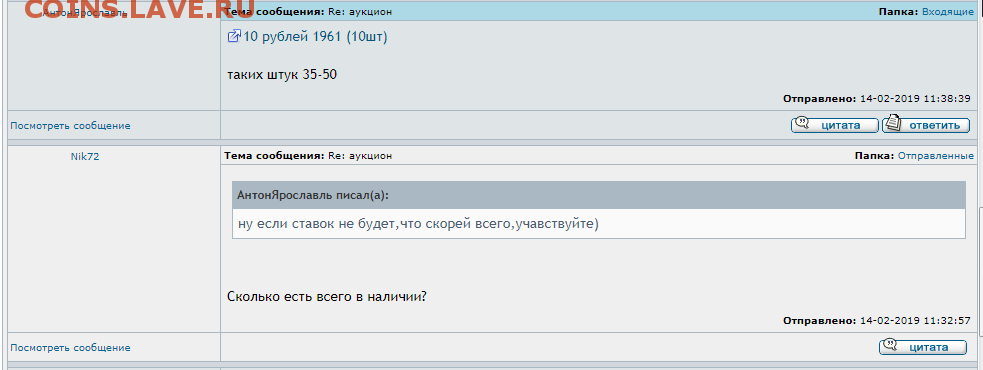Open Посмотреть сообщение for the 10 рублей message
This screenshot has width=983, height=370.
click(70, 125)
